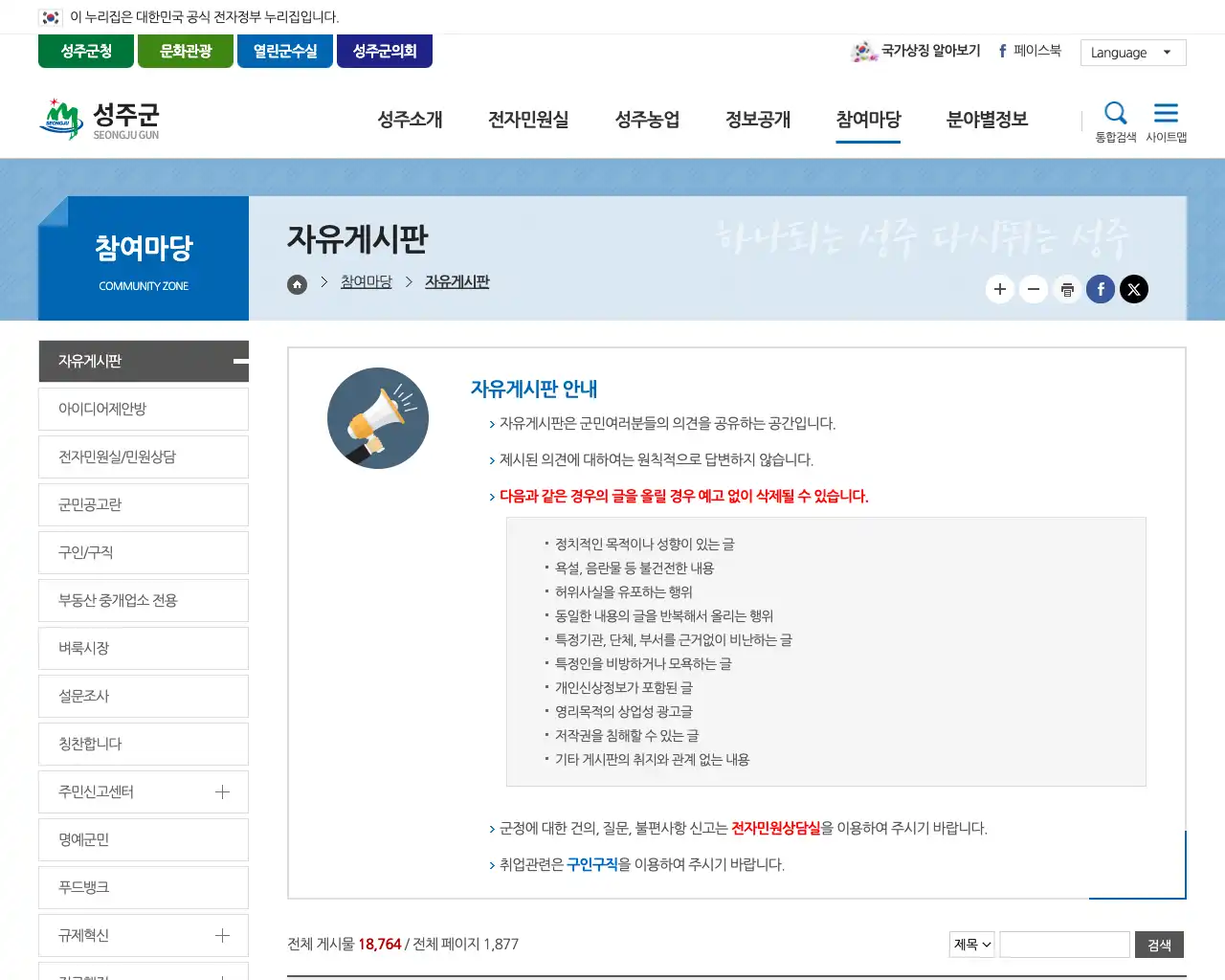
Task: Open 전자민원실 main menu
Action: click(528, 120)
